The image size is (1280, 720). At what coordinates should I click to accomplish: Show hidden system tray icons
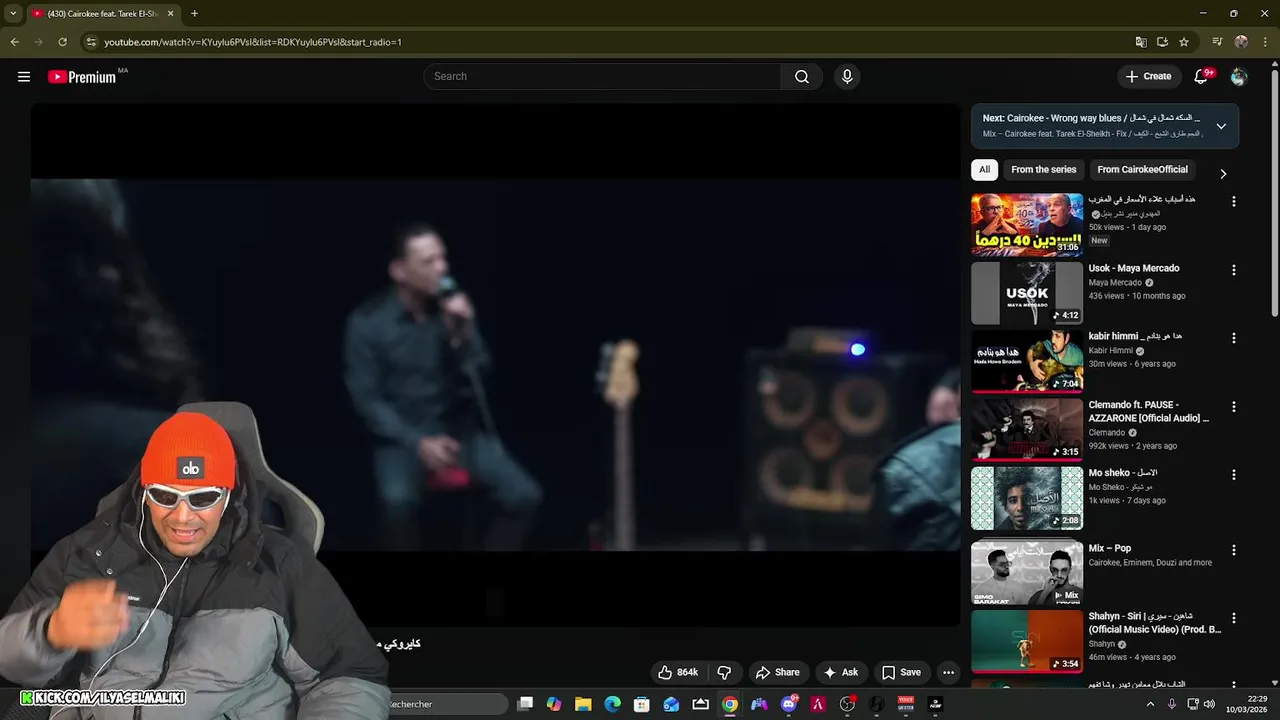(1150, 704)
